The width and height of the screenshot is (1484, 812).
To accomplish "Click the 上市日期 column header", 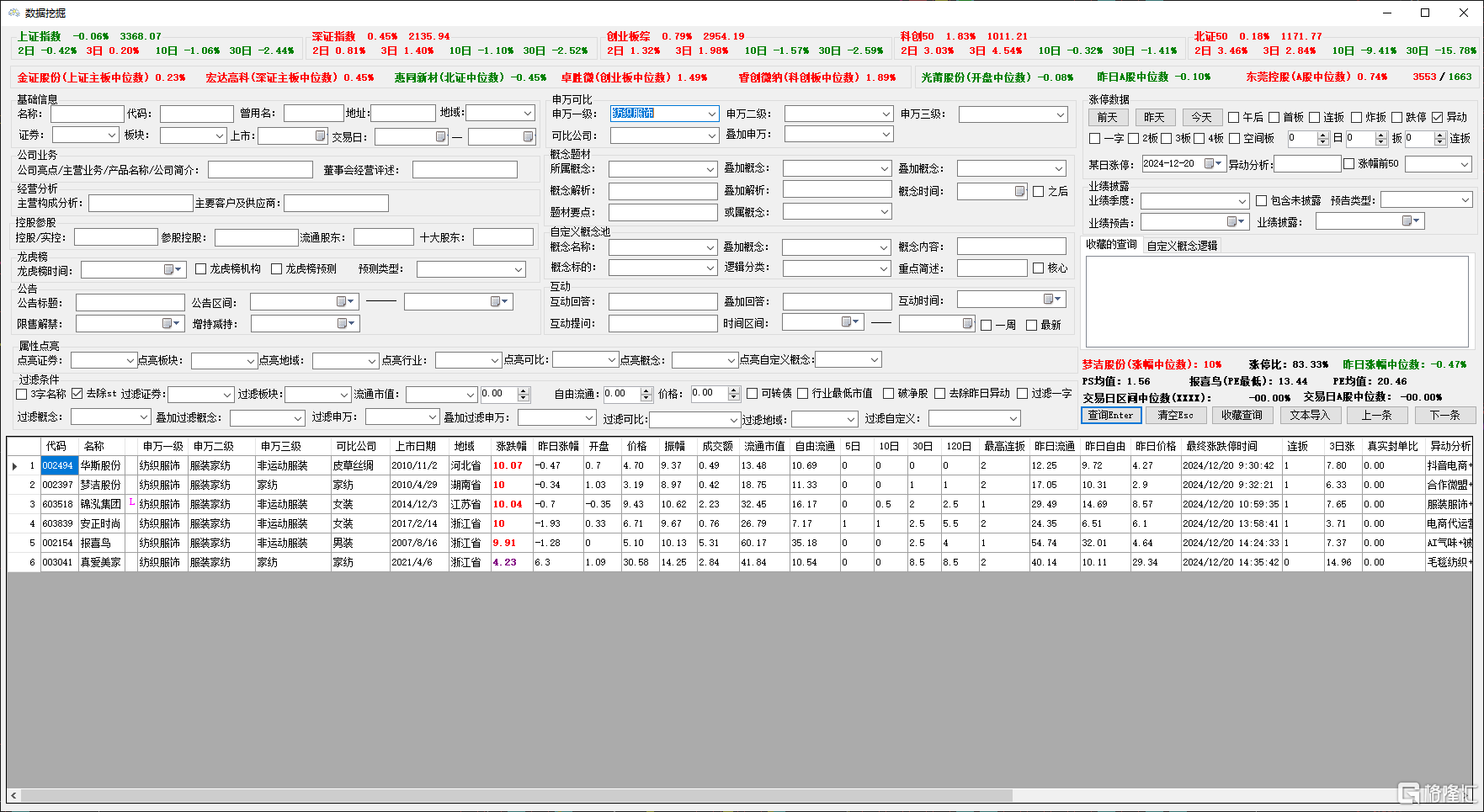I will point(416,446).
